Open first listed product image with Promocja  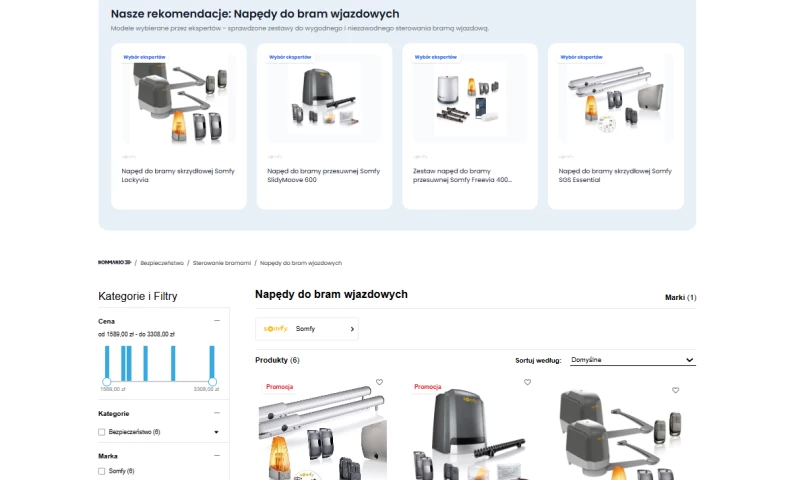pos(322,434)
